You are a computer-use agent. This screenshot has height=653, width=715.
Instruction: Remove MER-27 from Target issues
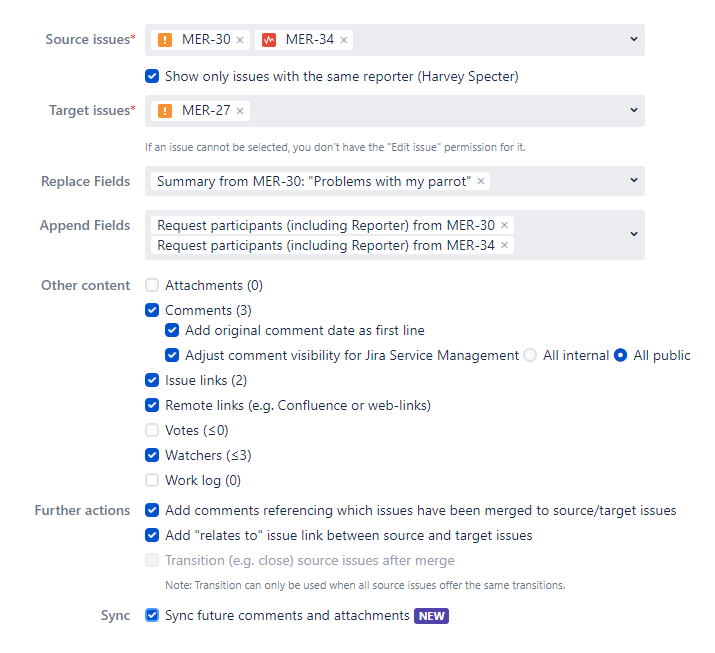coord(240,111)
